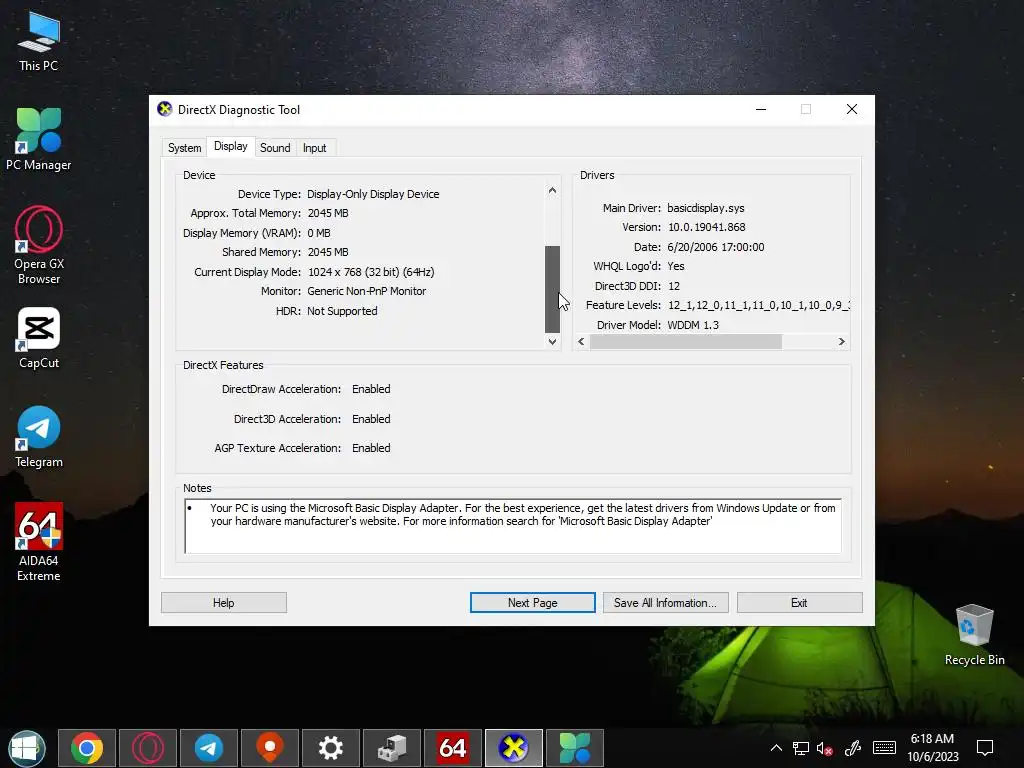Open CapCut desktop shortcut
The height and width of the screenshot is (768, 1024).
tap(39, 338)
